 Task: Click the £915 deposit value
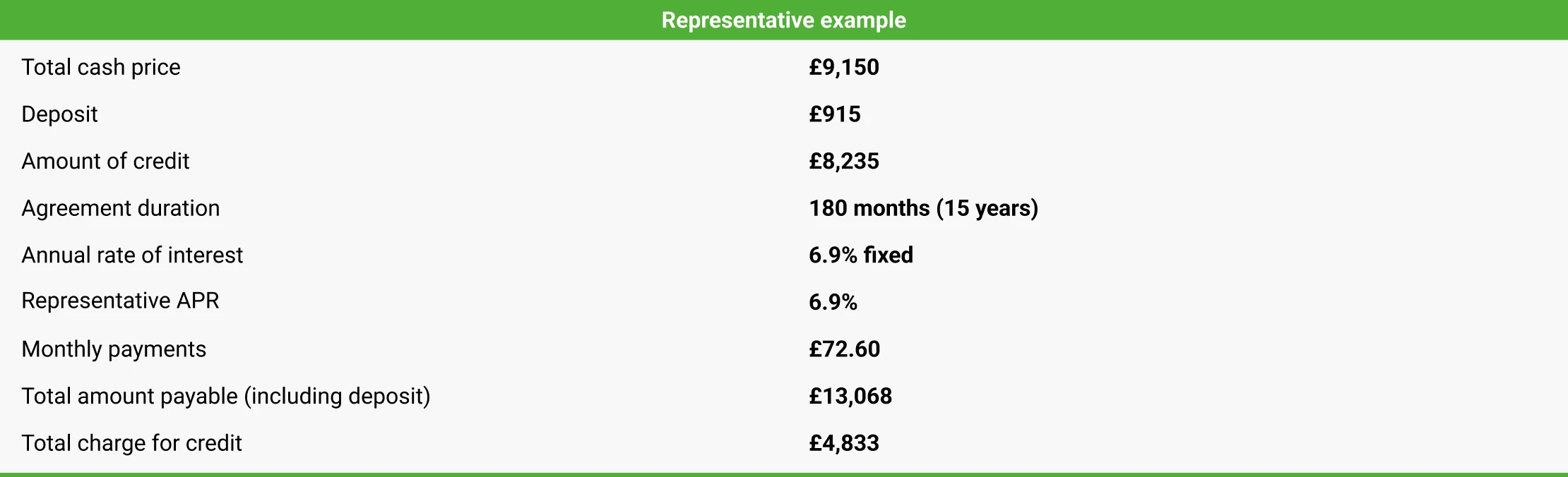click(835, 114)
